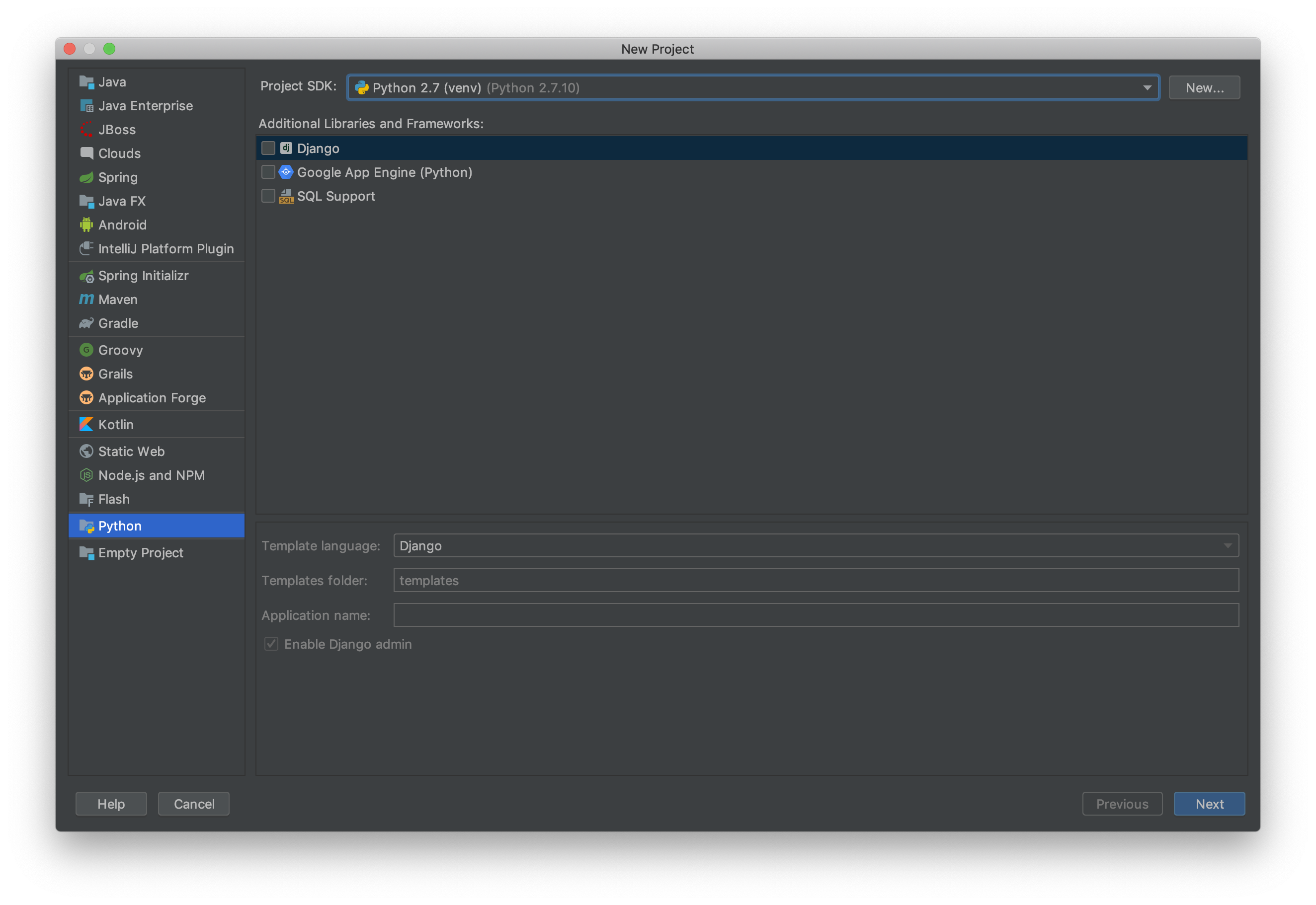The image size is (1316, 905).
Task: Choose the Android robot icon
Action: click(86, 225)
